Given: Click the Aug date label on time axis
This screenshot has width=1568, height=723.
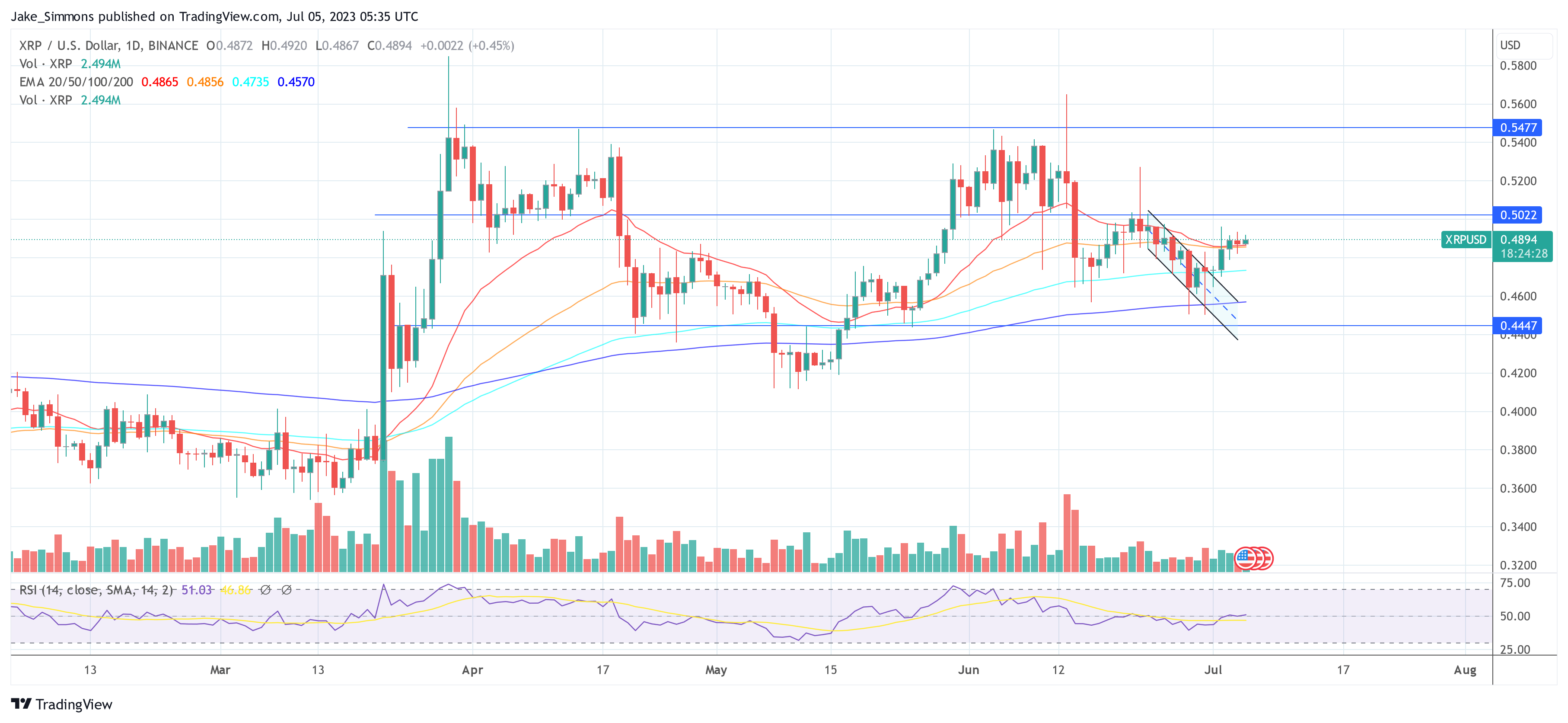Looking at the screenshot, I should coord(1465,670).
